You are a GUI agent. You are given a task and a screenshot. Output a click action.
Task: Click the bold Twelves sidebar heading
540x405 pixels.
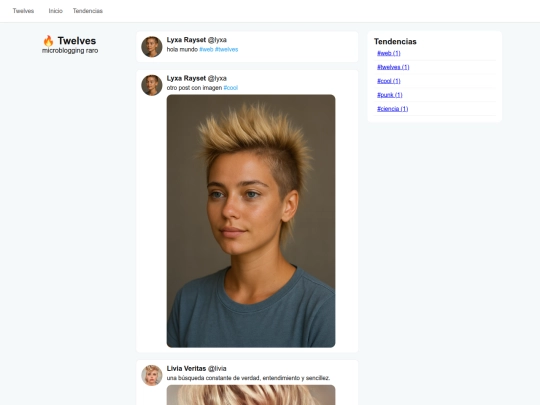(77, 41)
